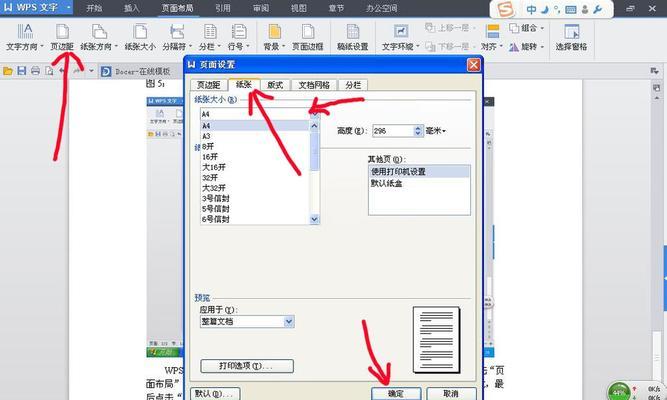667x400 pixels.
Task: Click the printer icon in quick toolbar
Action: [35, 71]
